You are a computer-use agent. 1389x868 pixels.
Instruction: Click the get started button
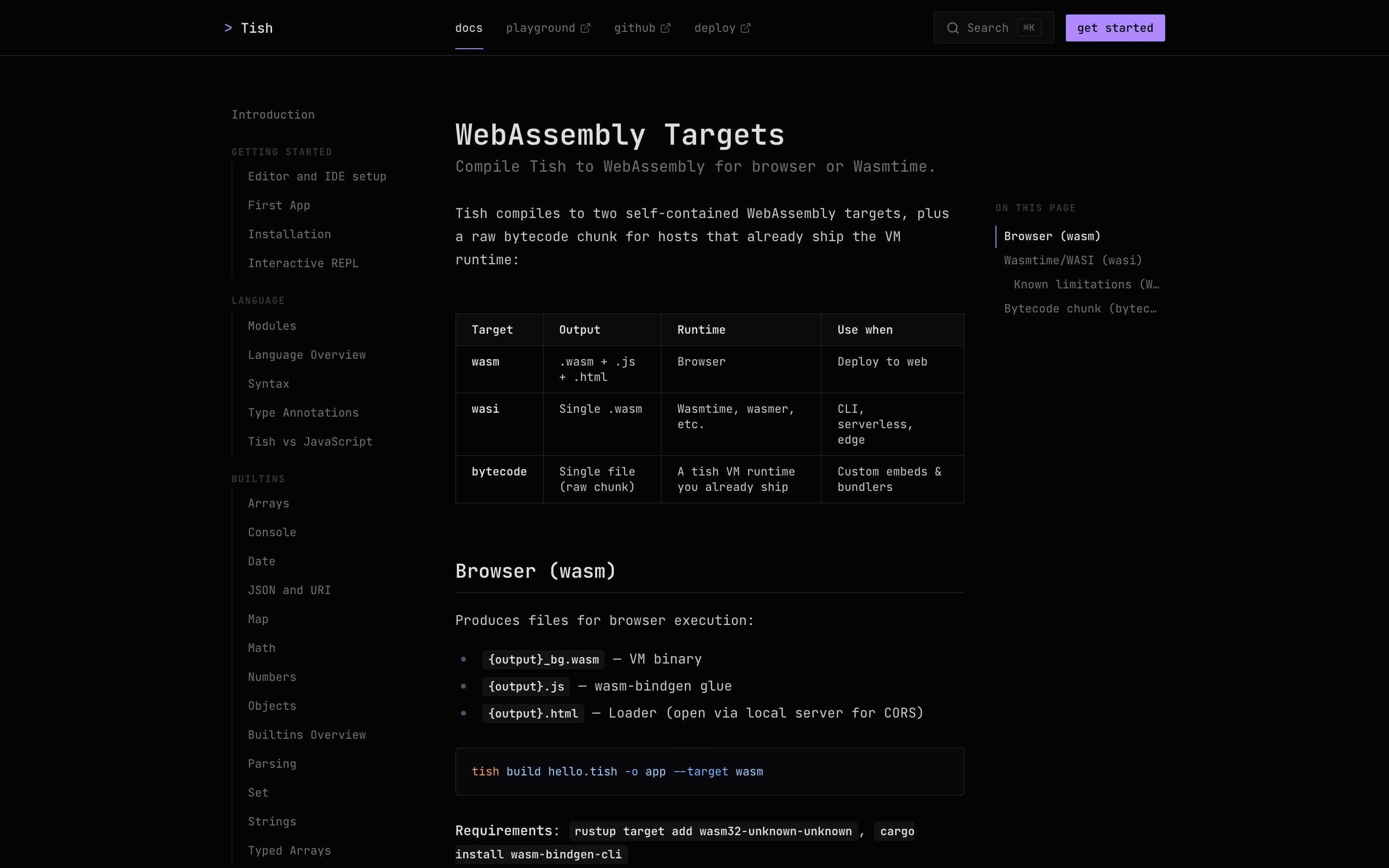point(1115,28)
